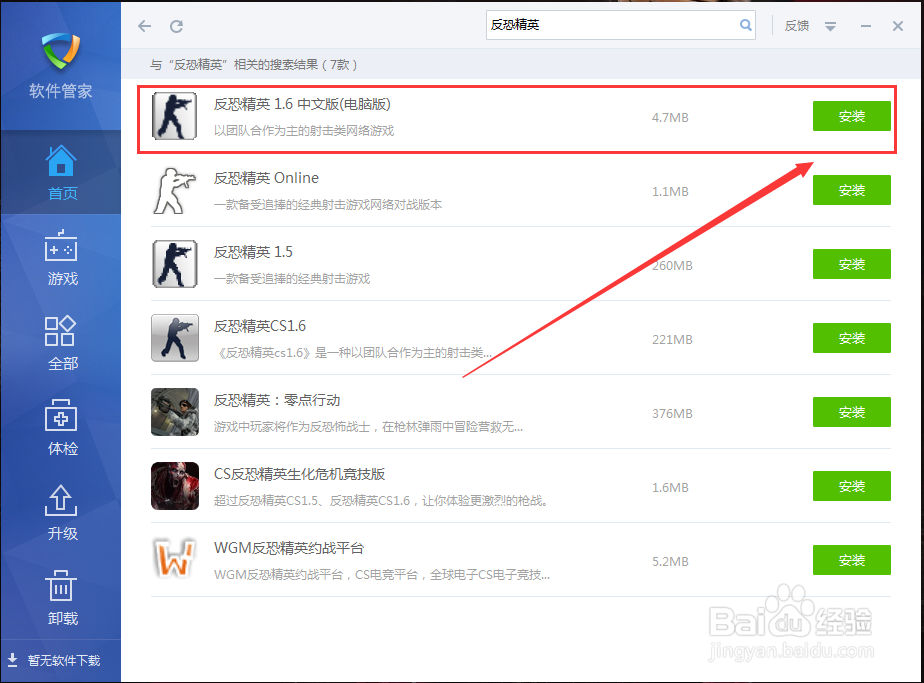Open the 卸载 uninstall tab
This screenshot has width=924, height=683.
[x=61, y=598]
